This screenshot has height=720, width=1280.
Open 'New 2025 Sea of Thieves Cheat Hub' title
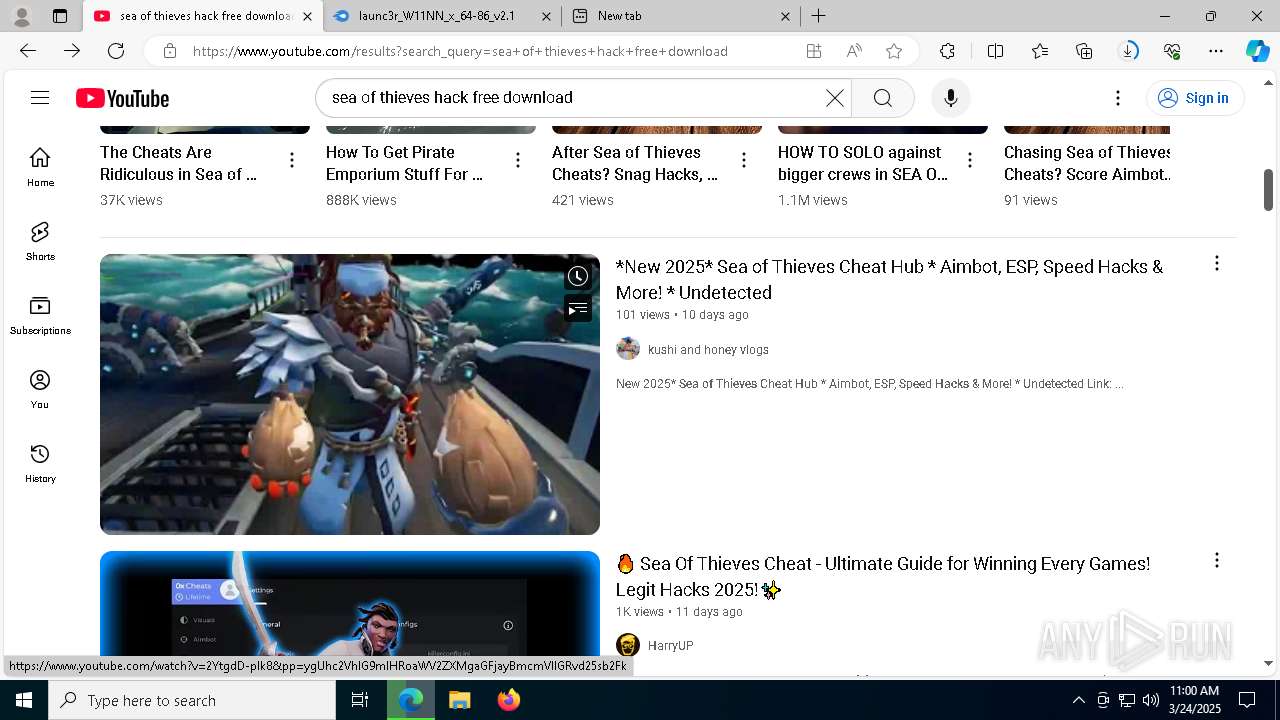889,279
